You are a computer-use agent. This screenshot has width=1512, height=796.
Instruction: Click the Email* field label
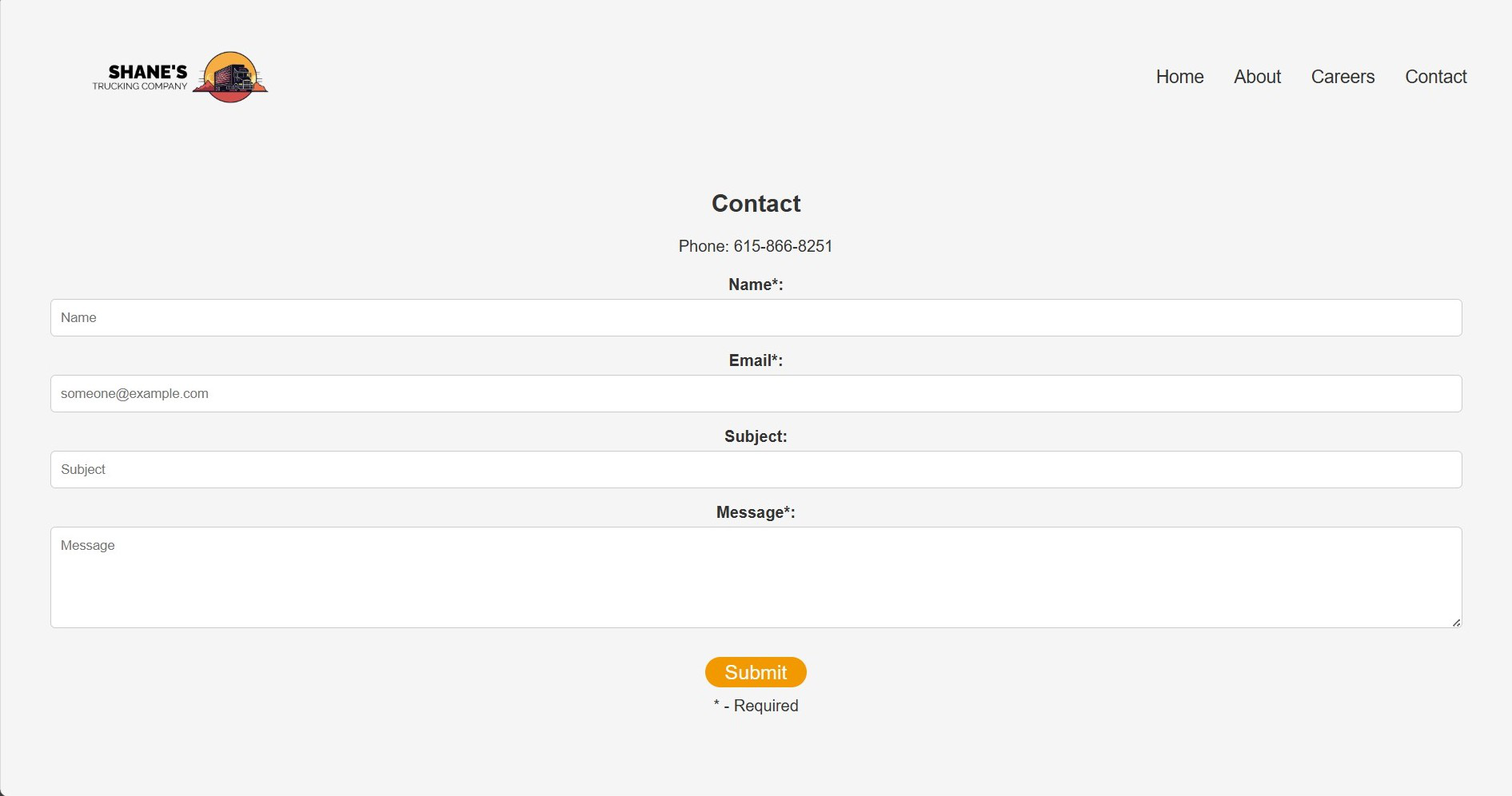coord(756,360)
